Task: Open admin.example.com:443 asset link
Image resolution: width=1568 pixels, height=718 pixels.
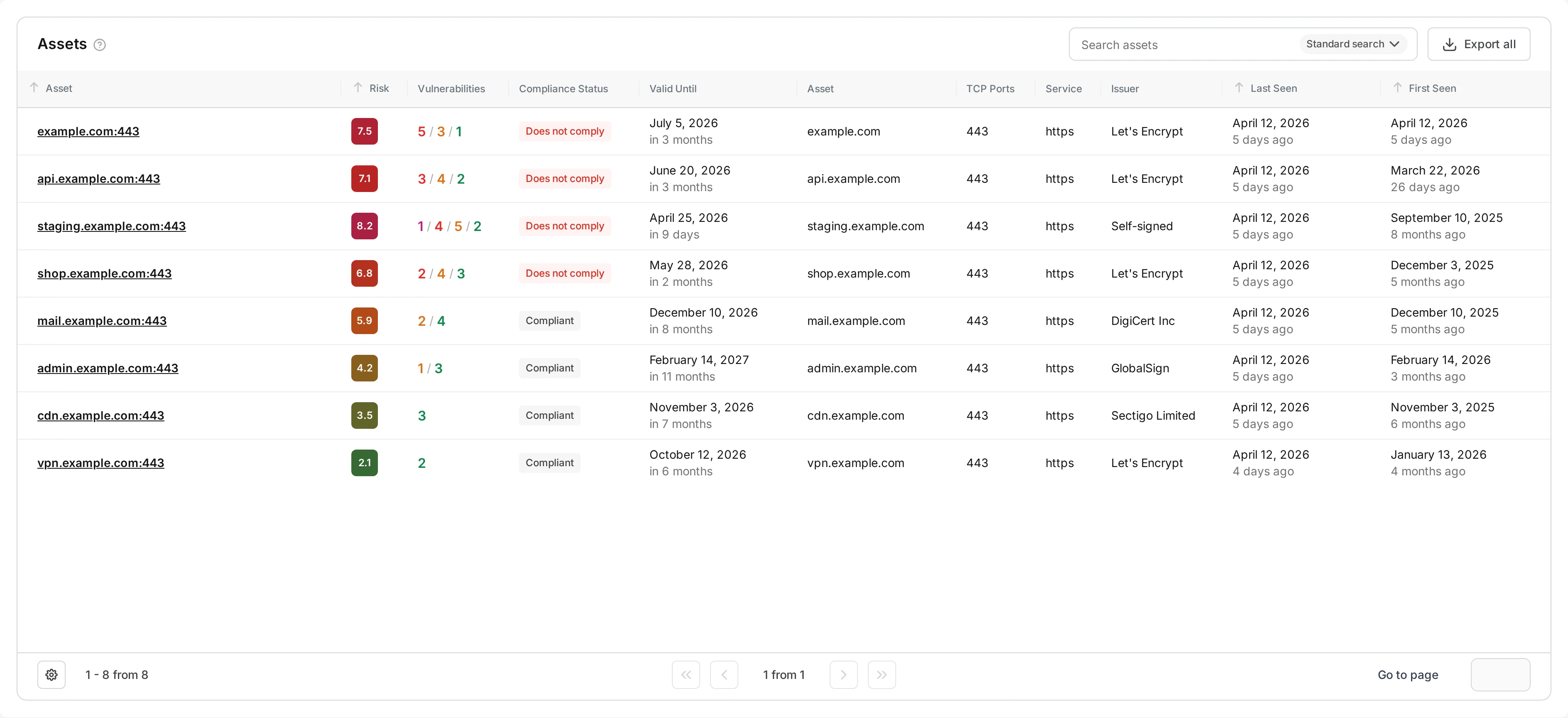Action: [108, 369]
